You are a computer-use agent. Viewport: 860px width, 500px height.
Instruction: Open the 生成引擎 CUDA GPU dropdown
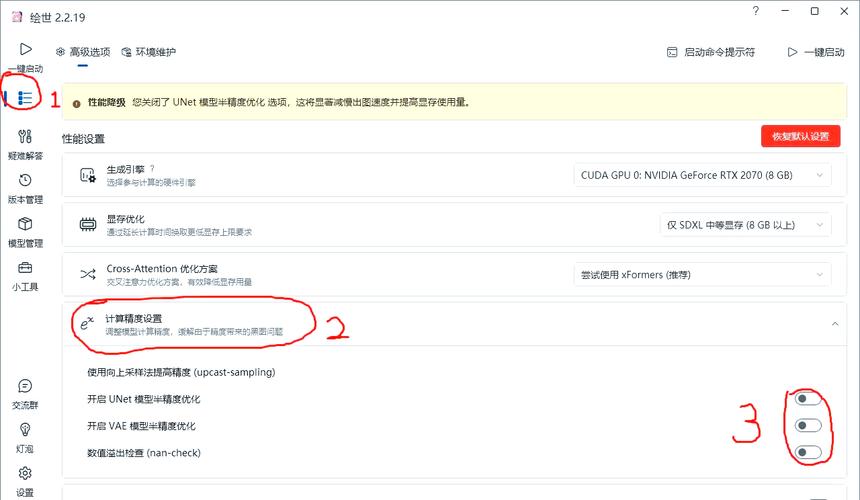pyautogui.click(x=702, y=175)
